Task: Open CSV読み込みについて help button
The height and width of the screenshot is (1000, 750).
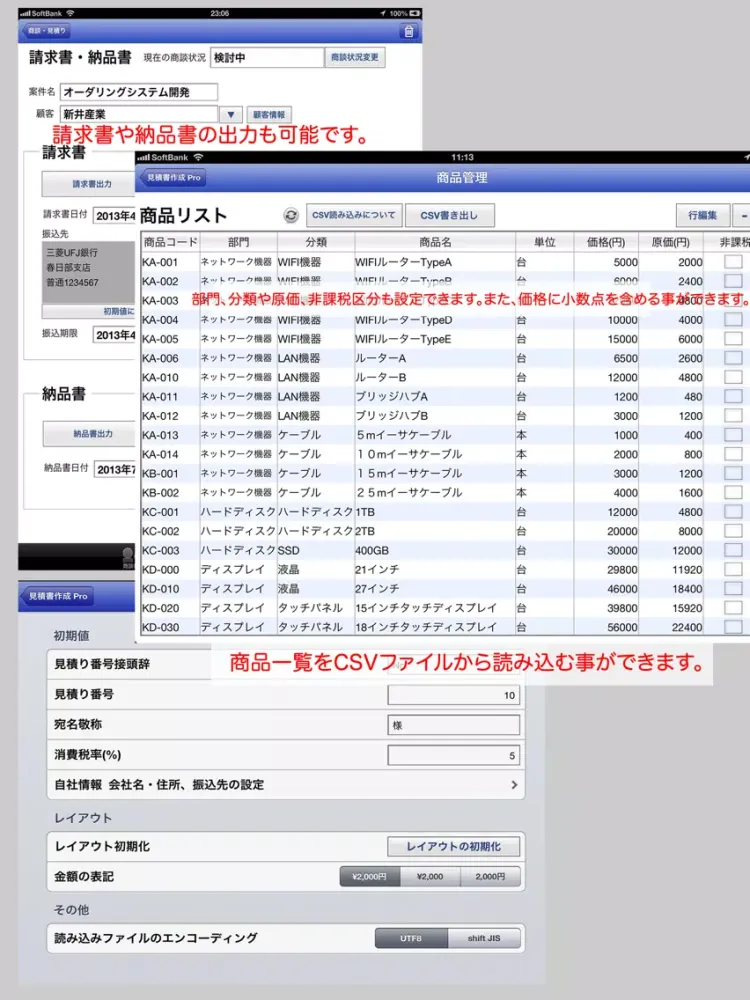Action: click(354, 215)
